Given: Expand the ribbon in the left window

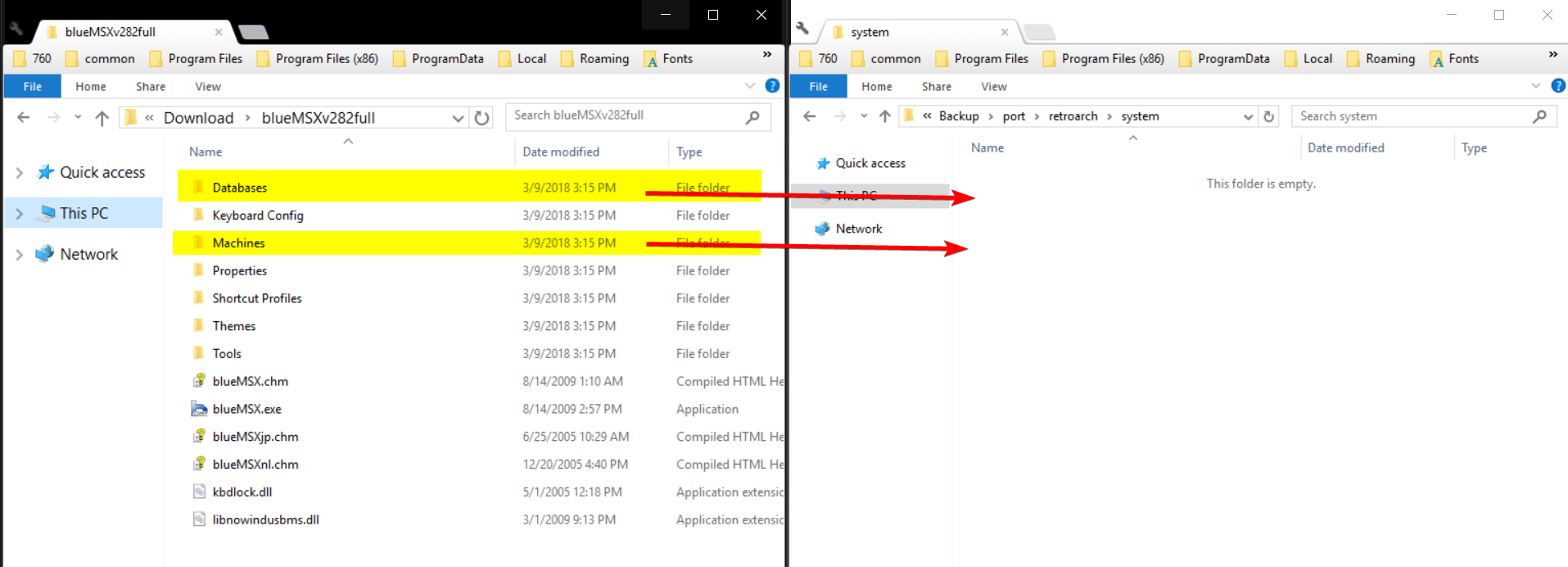Looking at the screenshot, I should (x=750, y=85).
